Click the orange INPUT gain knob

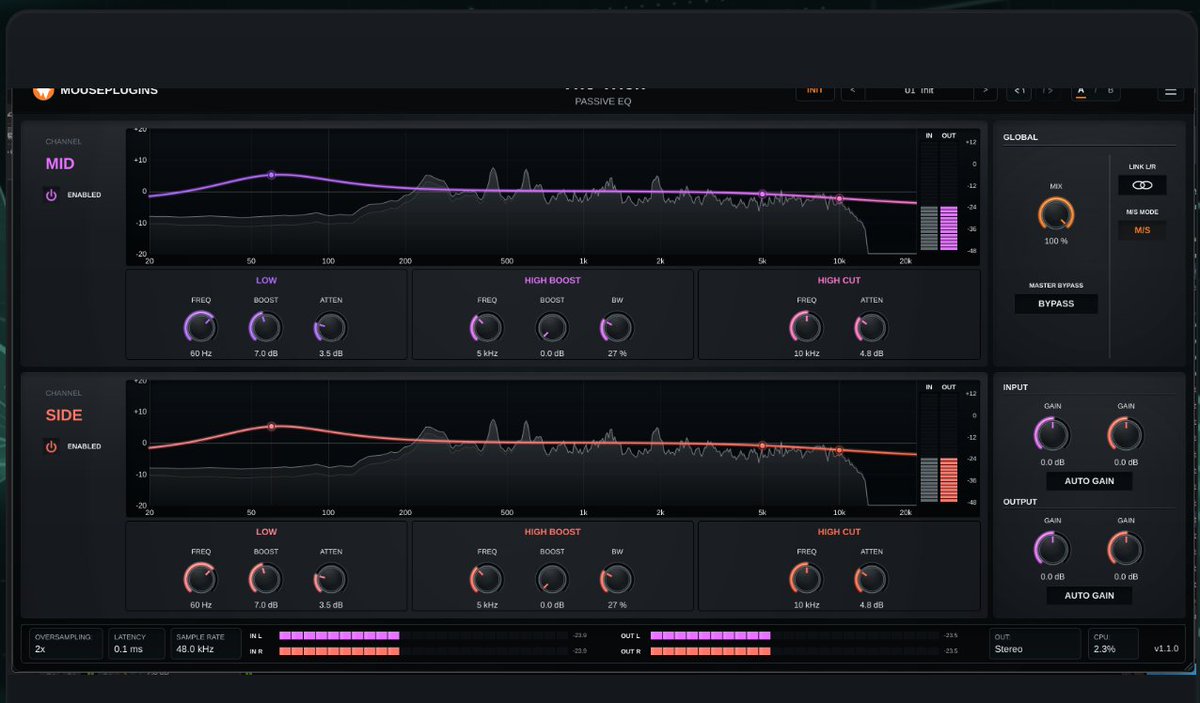coord(1125,434)
